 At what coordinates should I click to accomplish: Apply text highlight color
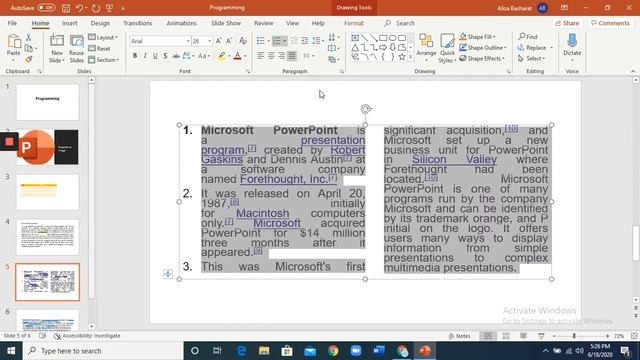pos(222,56)
